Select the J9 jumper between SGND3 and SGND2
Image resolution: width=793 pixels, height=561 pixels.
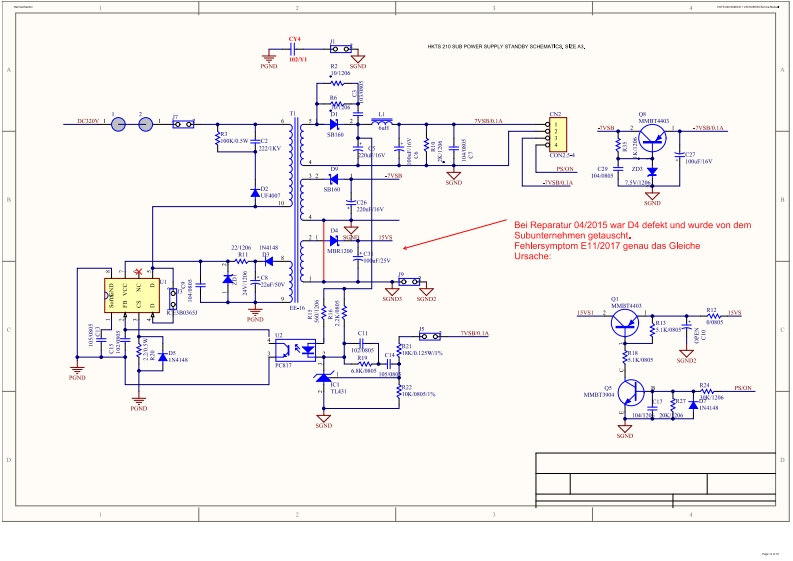pyautogui.click(x=408, y=281)
